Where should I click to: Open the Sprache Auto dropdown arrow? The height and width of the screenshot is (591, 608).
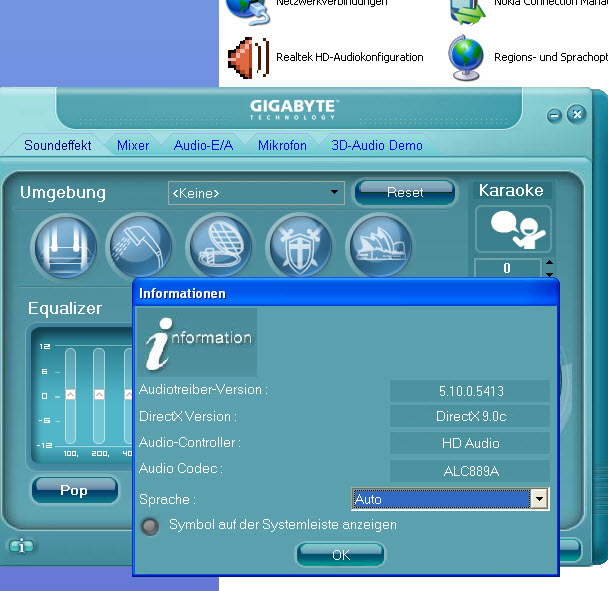pyautogui.click(x=539, y=499)
